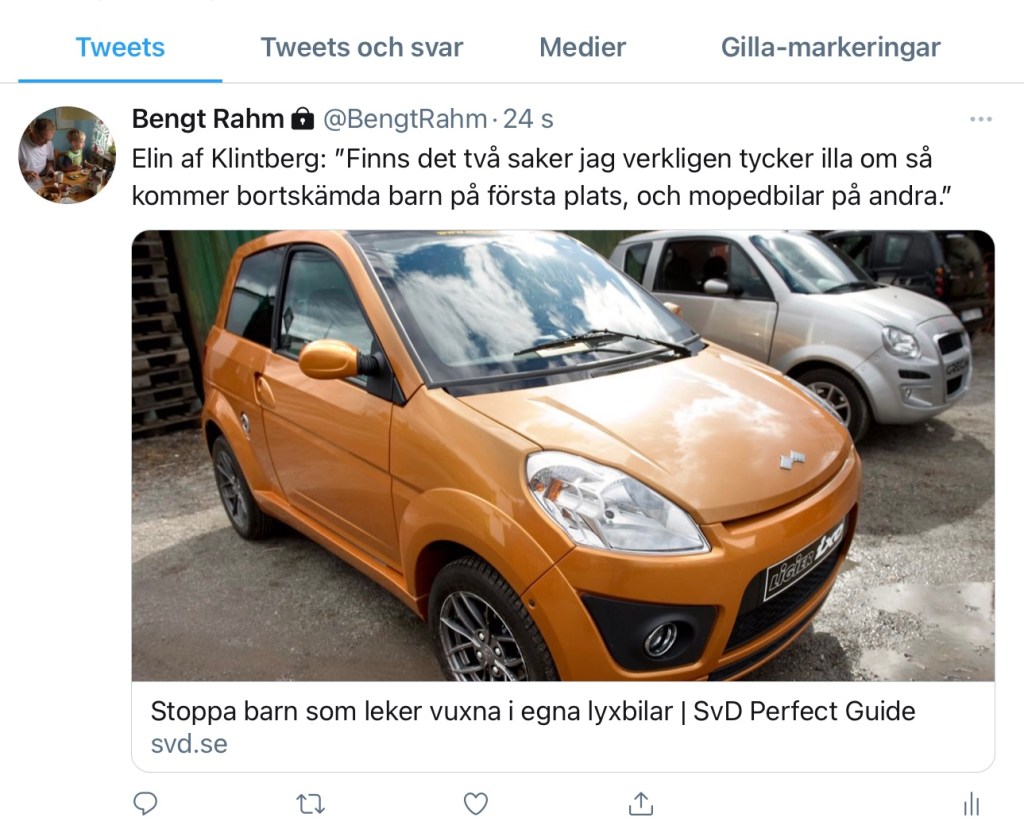The width and height of the screenshot is (1024, 833).
Task: View tweet analytics bar chart icon
Action: pos(970,803)
